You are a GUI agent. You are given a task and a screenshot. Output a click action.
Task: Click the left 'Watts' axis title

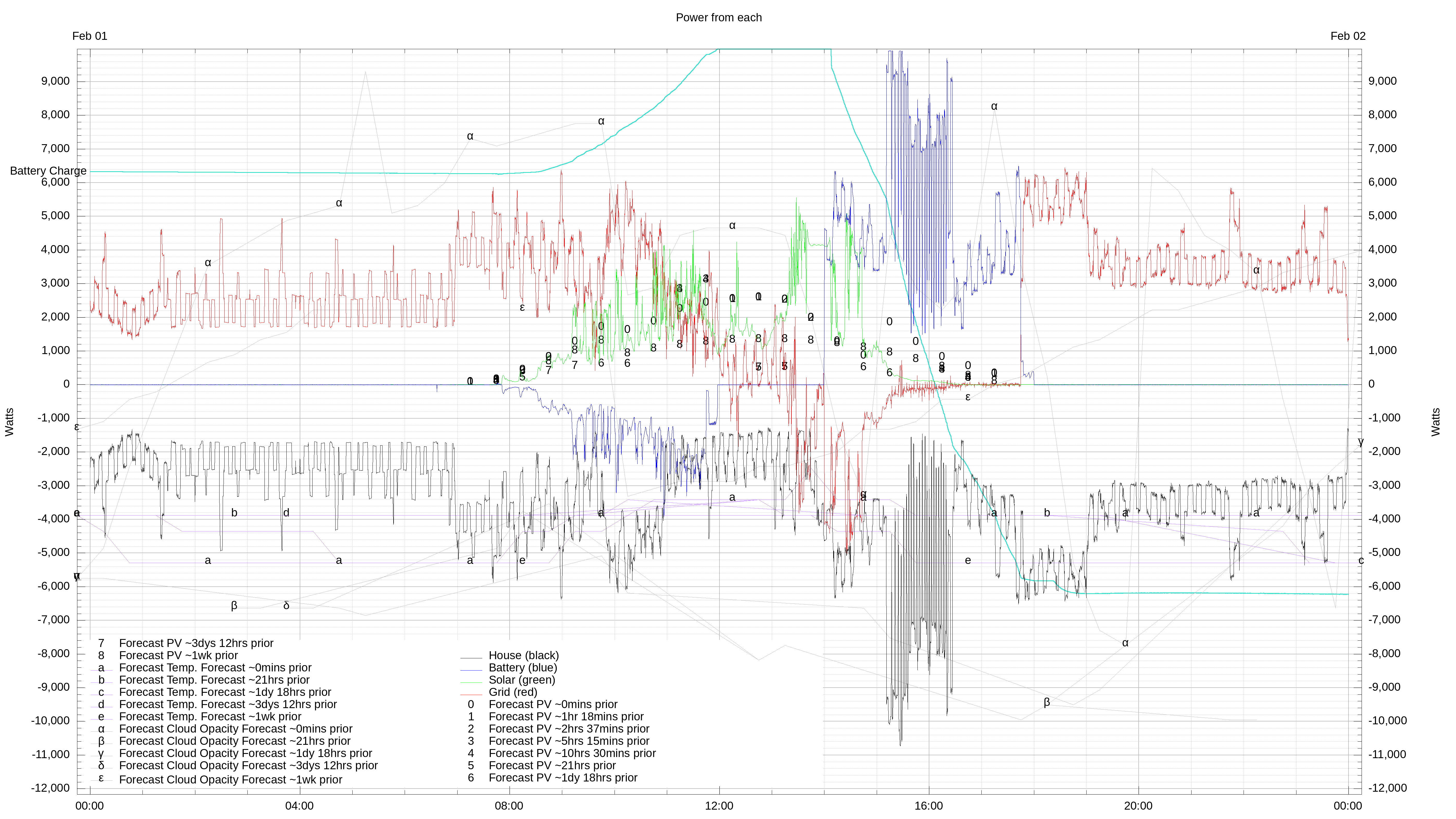[x=9, y=422]
